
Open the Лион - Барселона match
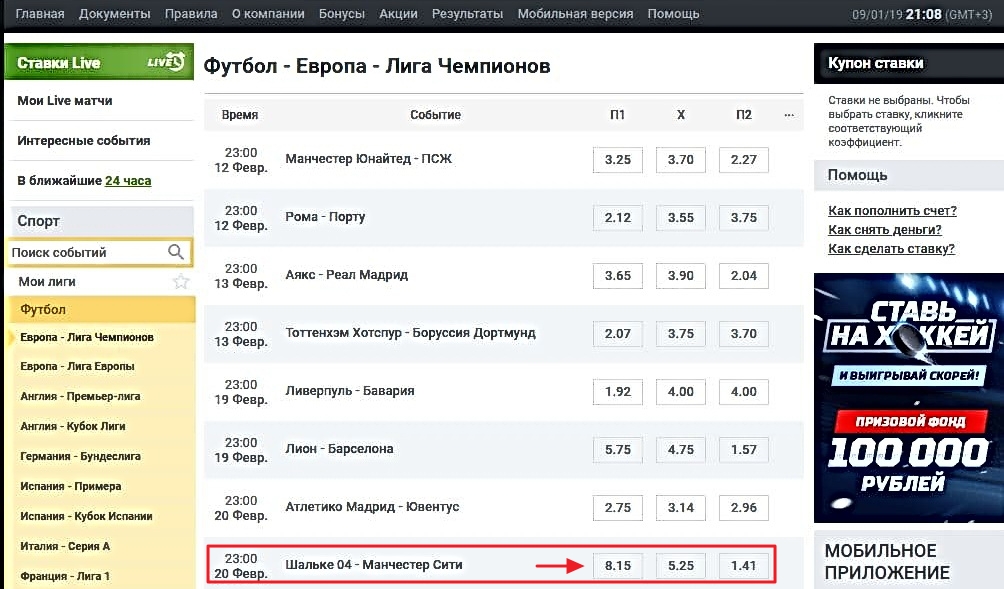(x=339, y=449)
